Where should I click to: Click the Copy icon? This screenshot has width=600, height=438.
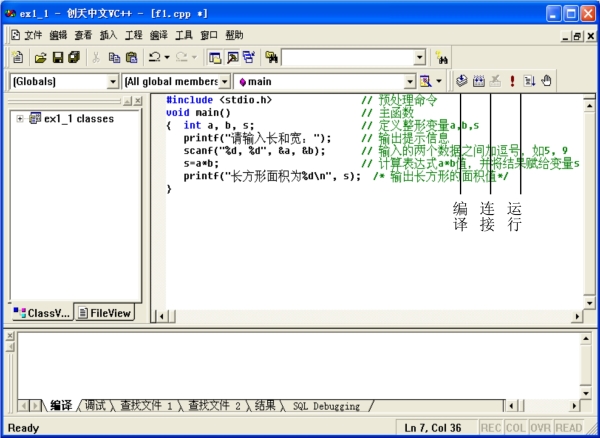coord(114,58)
